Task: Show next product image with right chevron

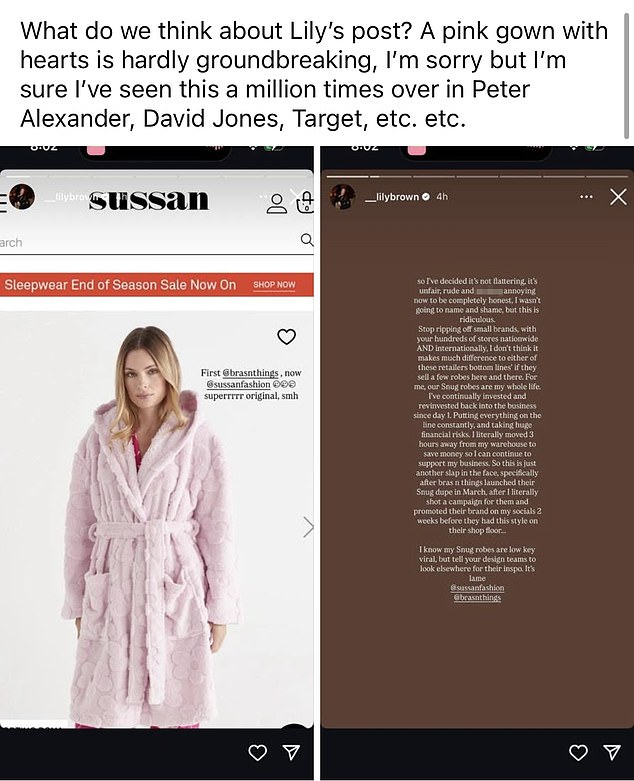Action: tap(308, 527)
